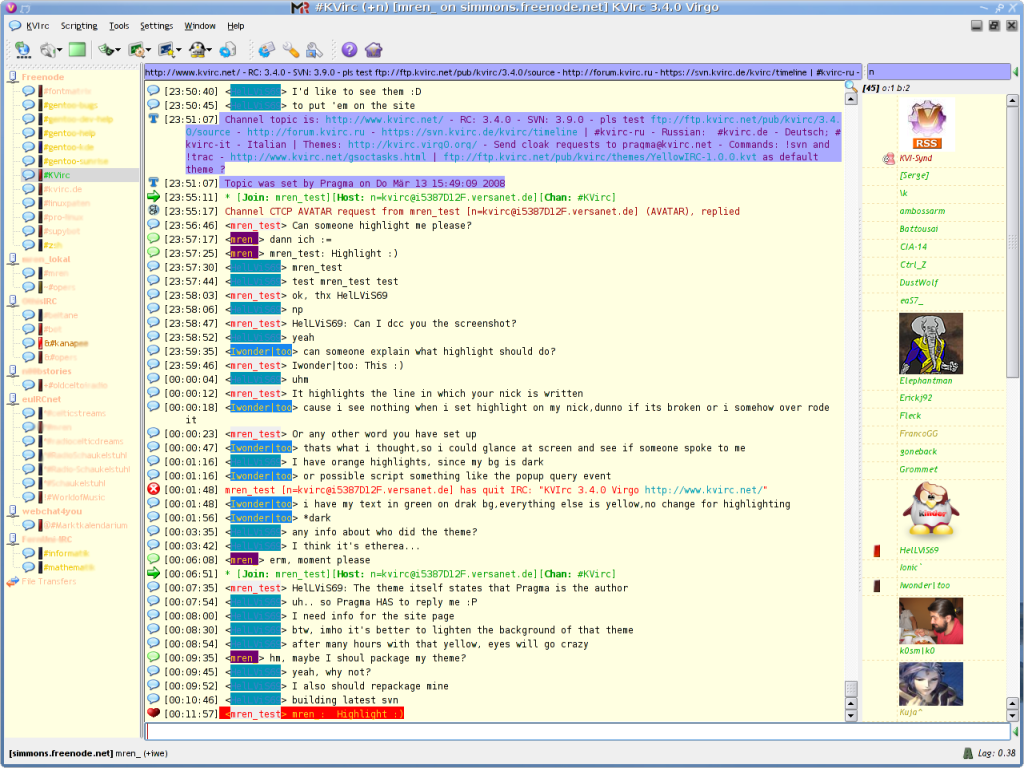The height and width of the screenshot is (768, 1024).
Task: Click the Freenode server icon in tree
Action: [12, 77]
